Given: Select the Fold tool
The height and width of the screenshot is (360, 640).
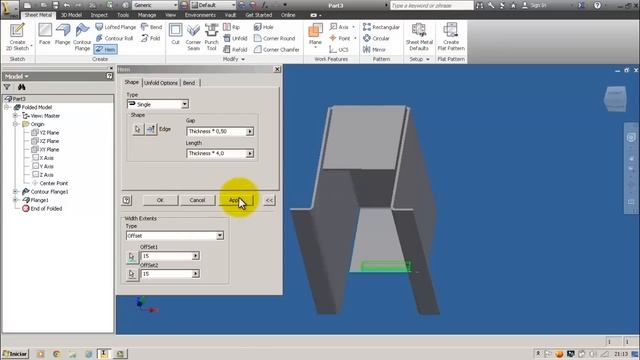Looking at the screenshot, I should pos(151,38).
